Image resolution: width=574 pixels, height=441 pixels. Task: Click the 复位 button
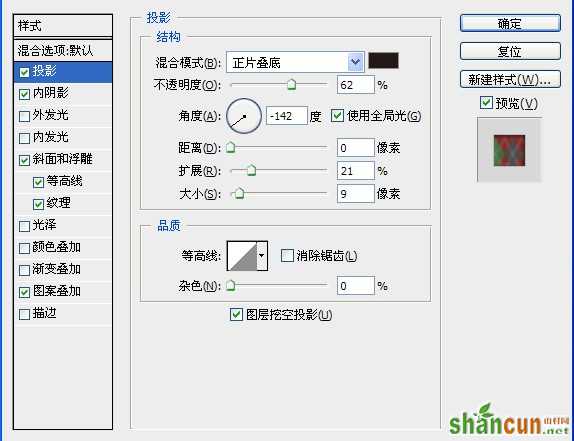[510, 51]
